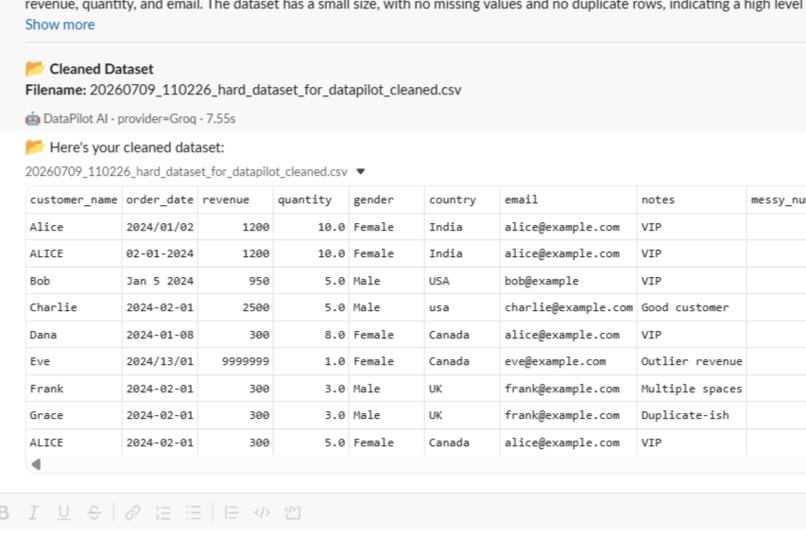
Task: Click the Duplicate-ish notes cell
Action: pos(692,415)
